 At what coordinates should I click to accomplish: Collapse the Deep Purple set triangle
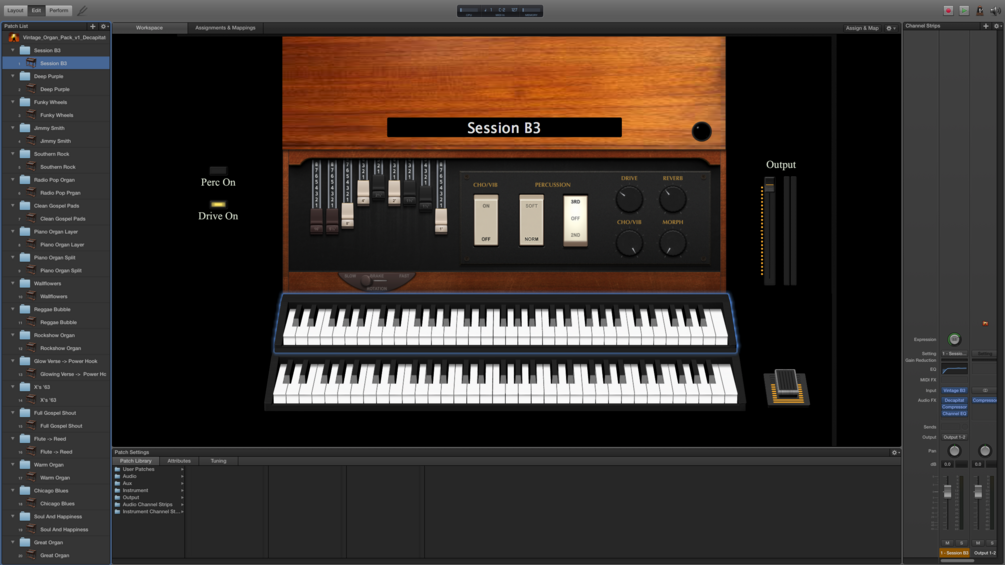13,76
